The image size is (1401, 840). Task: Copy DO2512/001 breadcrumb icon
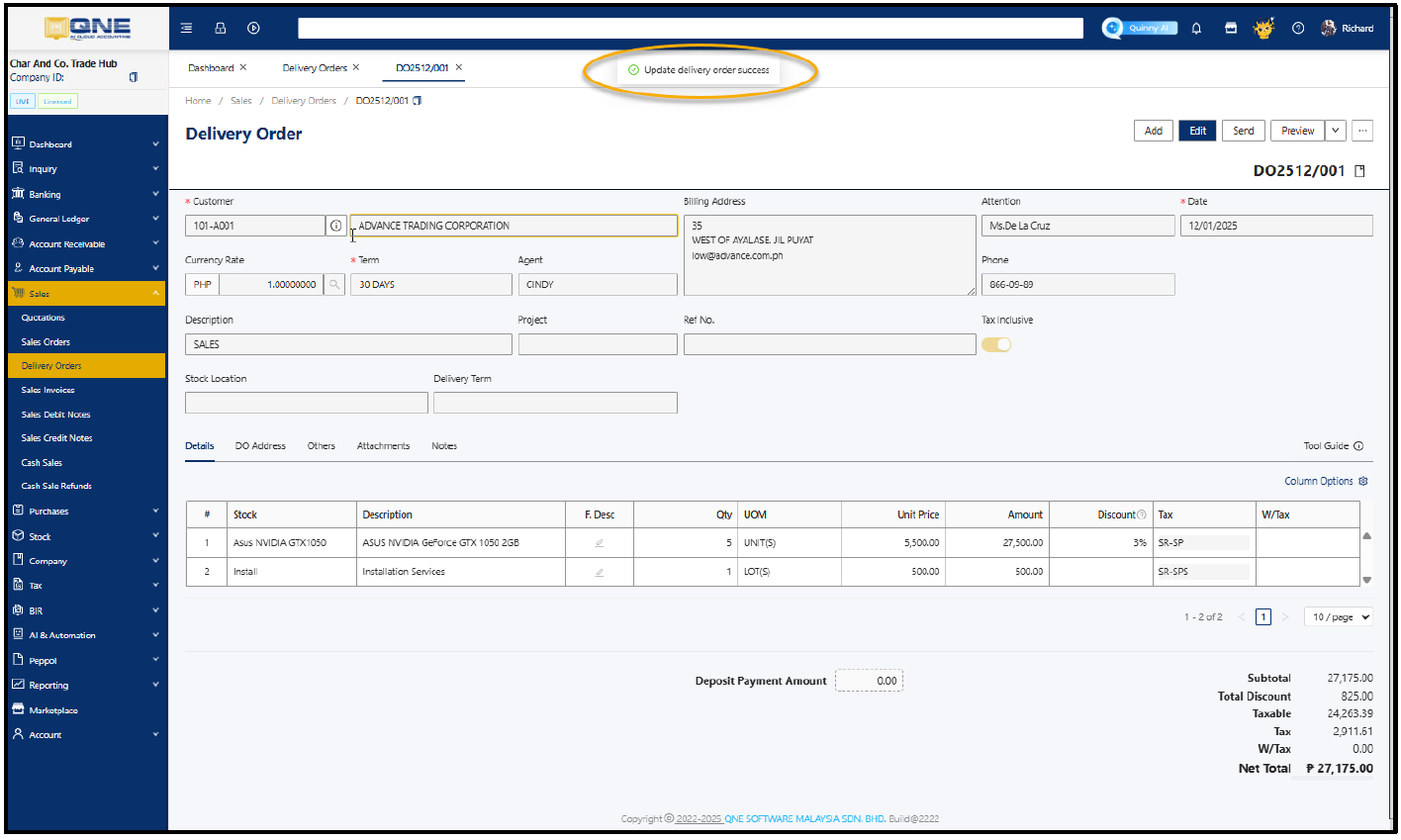pos(418,101)
